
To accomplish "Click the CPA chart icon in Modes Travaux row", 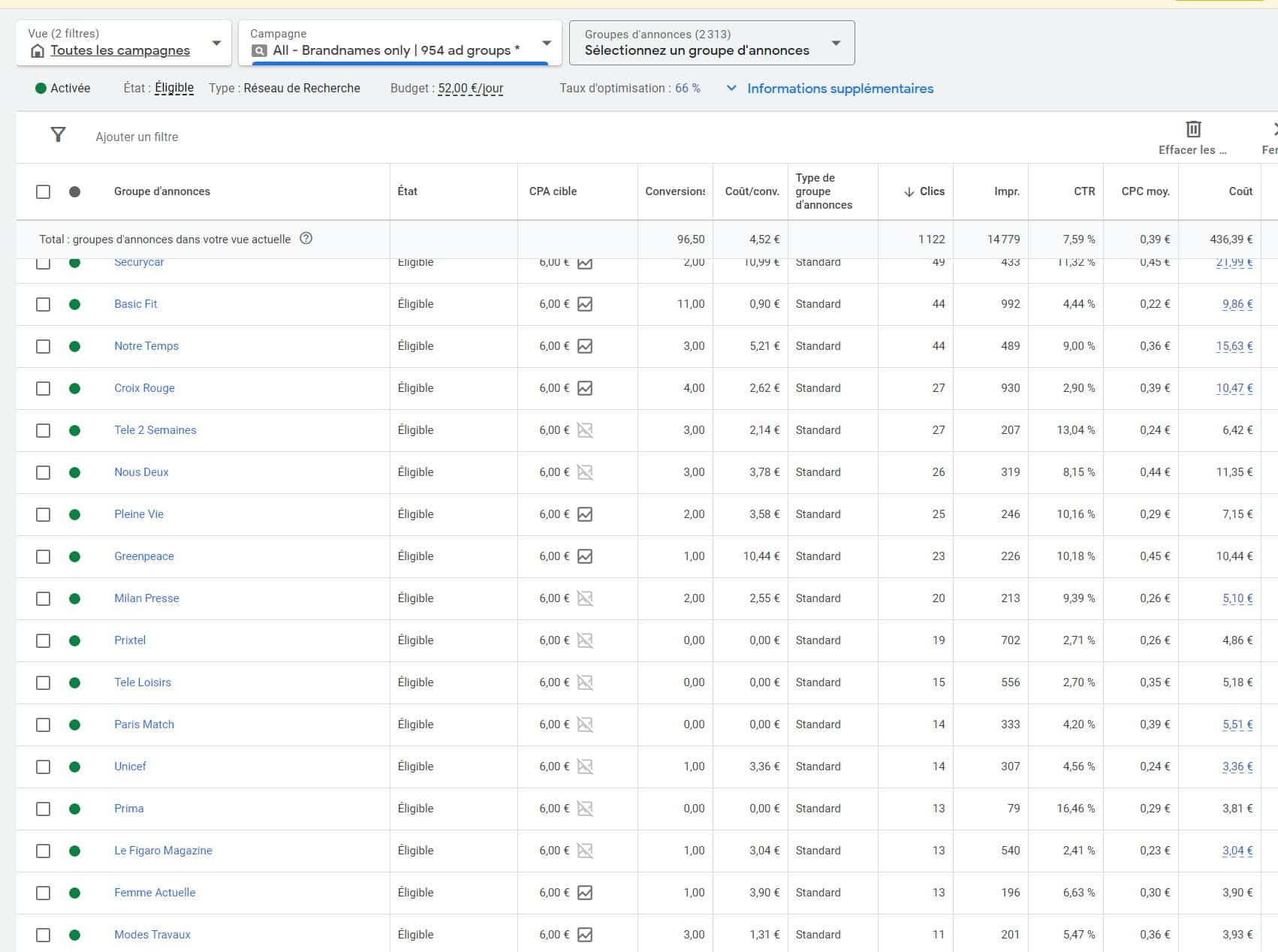I will (x=585, y=935).
